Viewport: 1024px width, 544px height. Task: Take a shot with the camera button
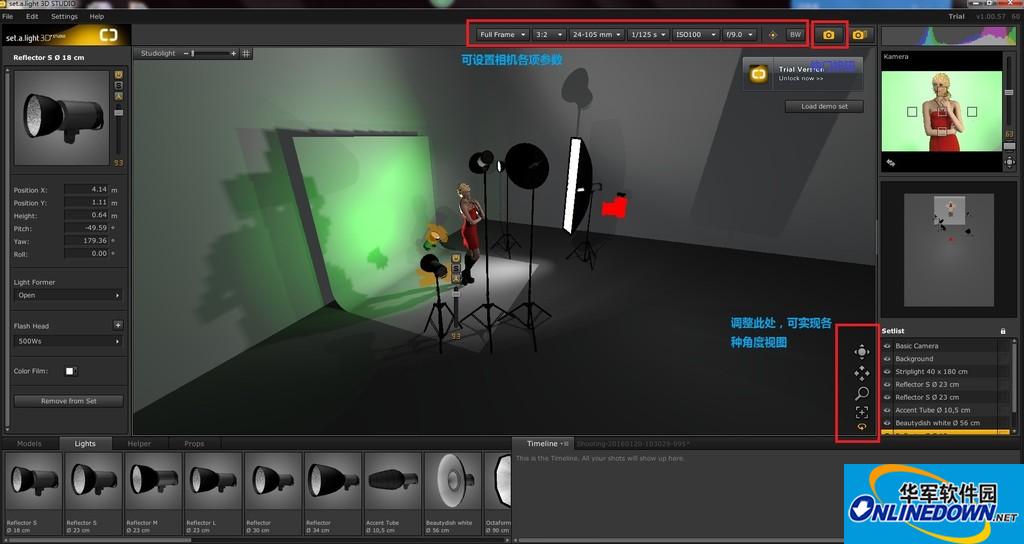coord(828,35)
